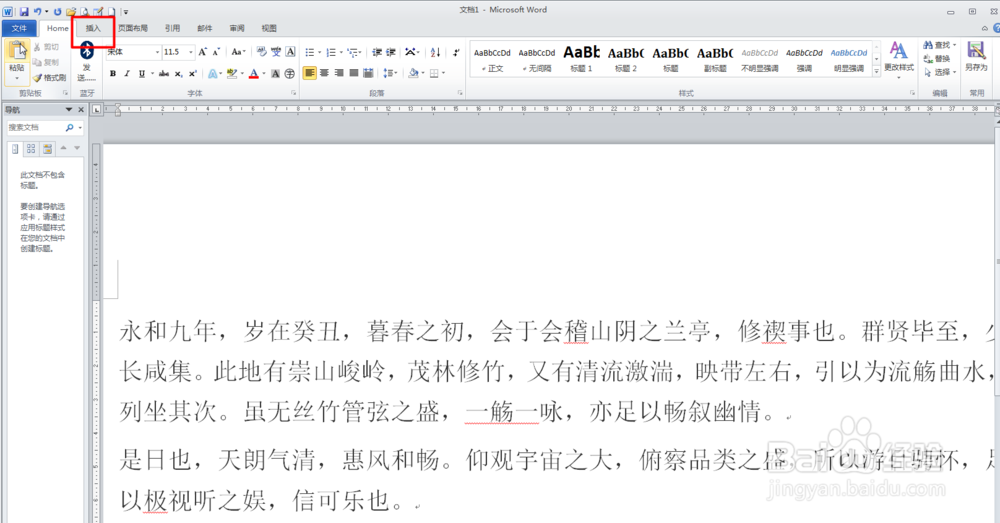Toggle Justify paragraph alignment

pos(353,73)
